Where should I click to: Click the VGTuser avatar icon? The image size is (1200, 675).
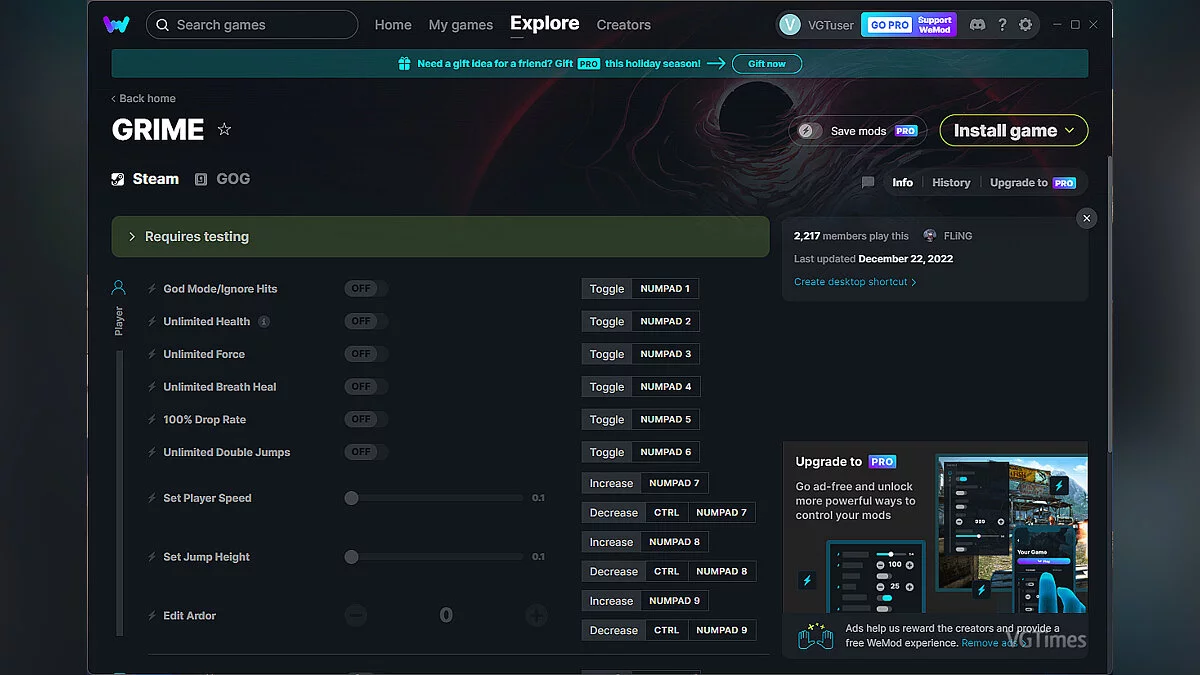(x=790, y=25)
